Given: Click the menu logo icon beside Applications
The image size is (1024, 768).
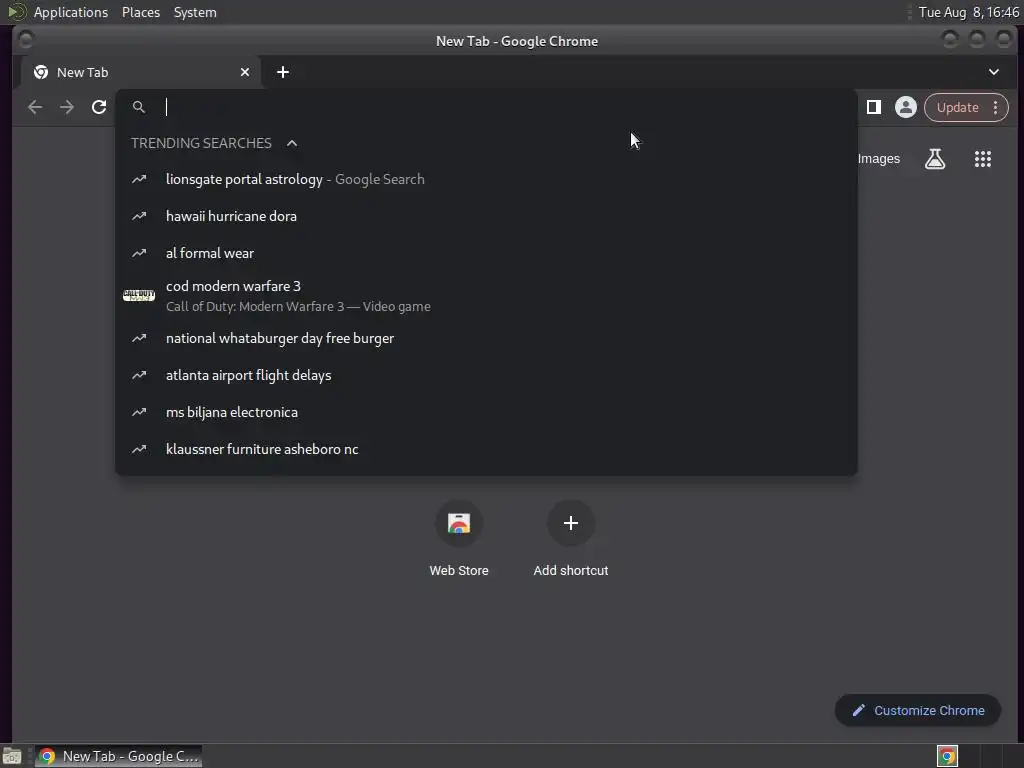Looking at the screenshot, I should click(x=17, y=12).
